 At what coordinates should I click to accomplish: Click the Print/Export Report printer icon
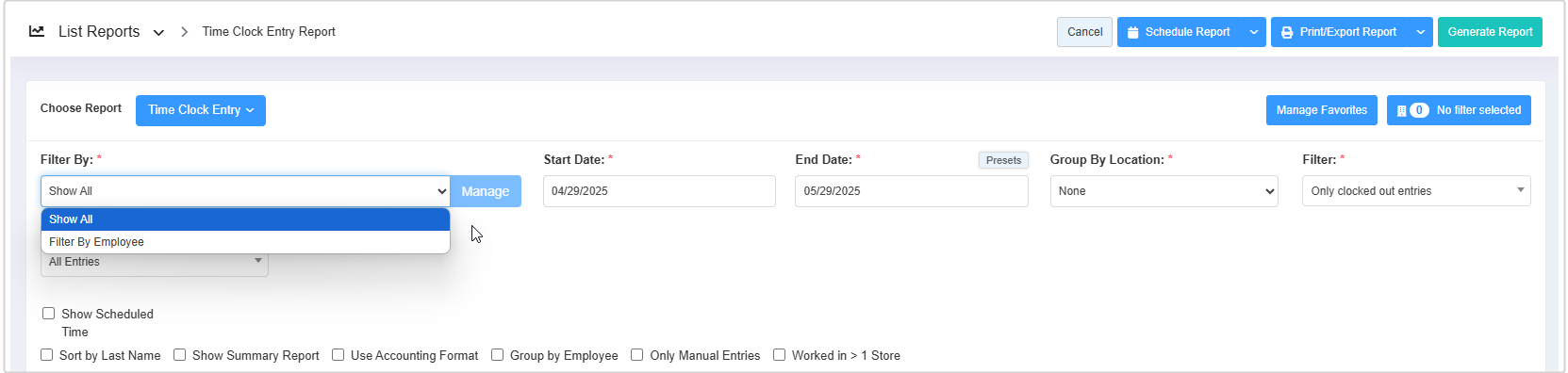[1287, 32]
